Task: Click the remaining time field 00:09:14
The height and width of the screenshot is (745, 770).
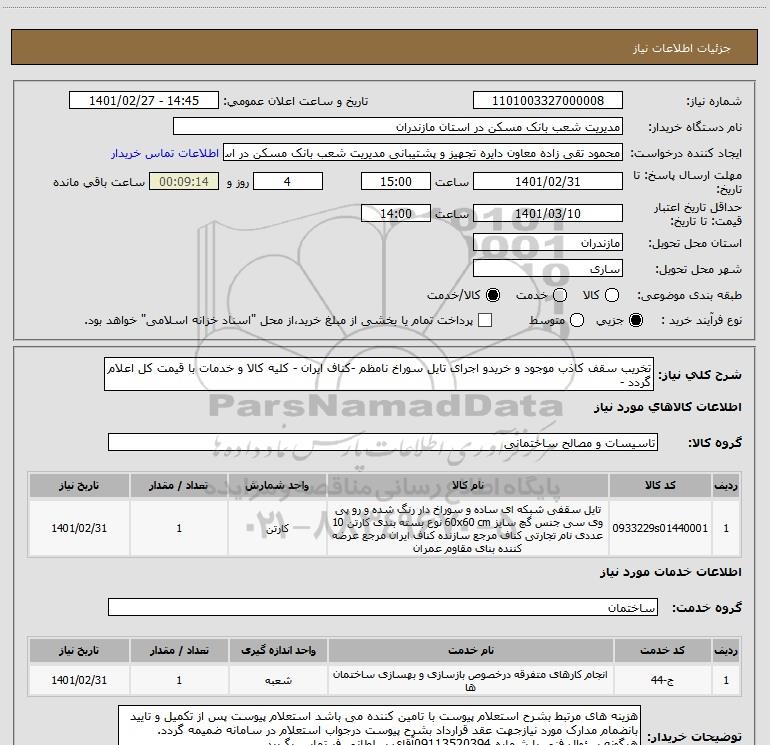Action: [x=184, y=182]
